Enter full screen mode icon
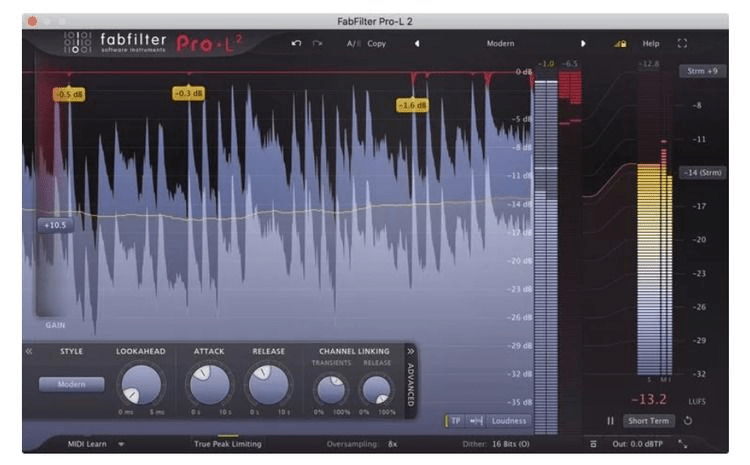This screenshot has width=750, height=465. [683, 44]
